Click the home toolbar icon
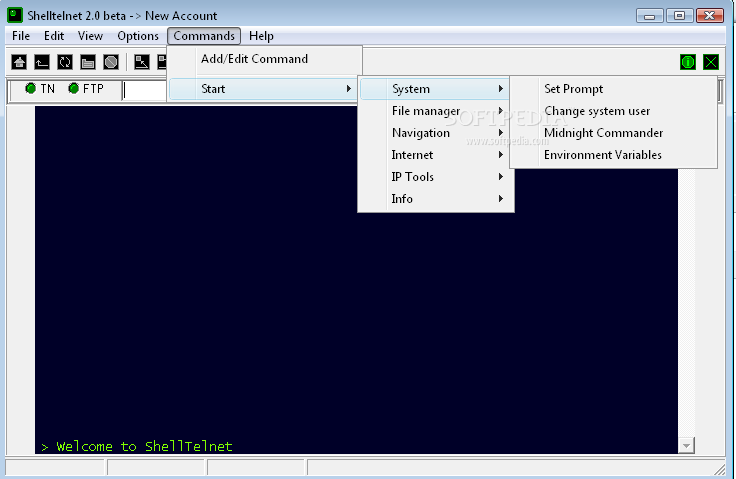Viewport: 736px width, 479px height. pyautogui.click(x=19, y=62)
